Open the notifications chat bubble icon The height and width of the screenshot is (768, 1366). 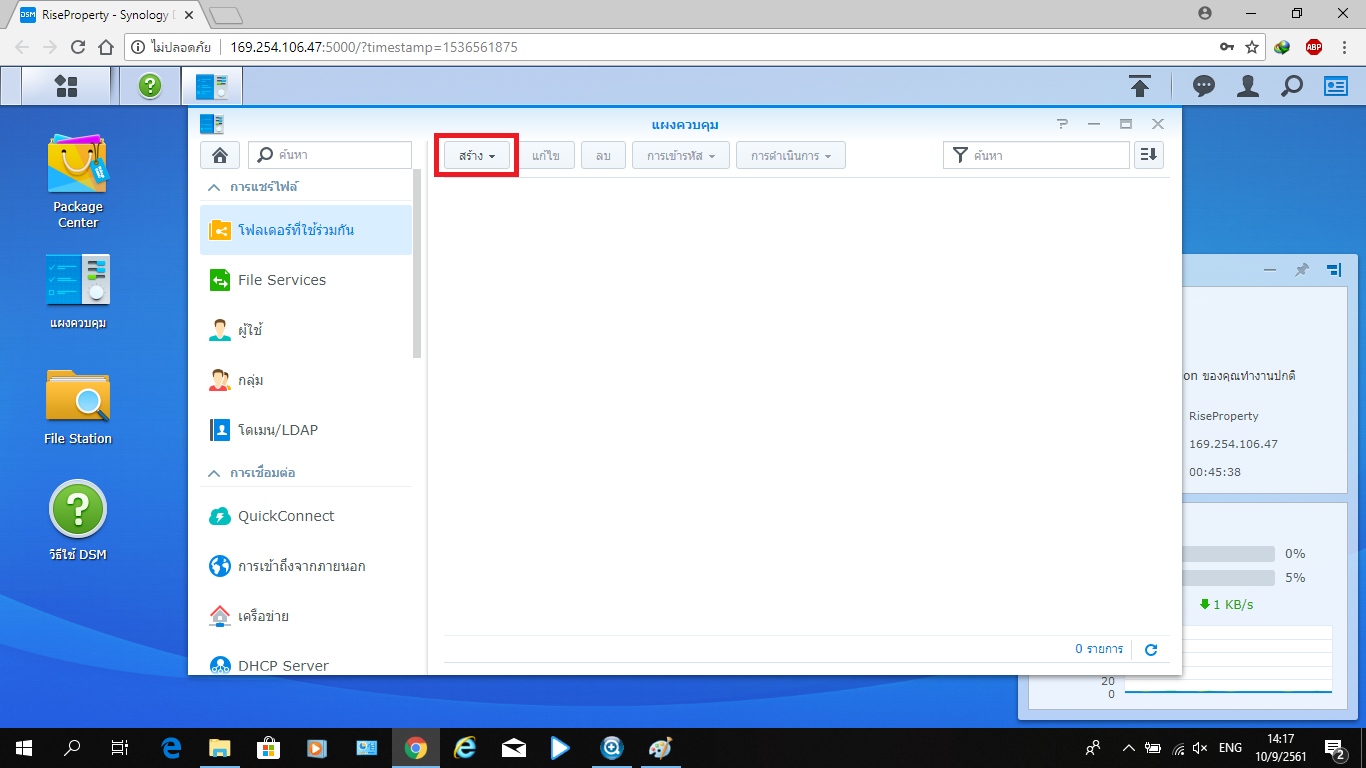coord(1204,87)
